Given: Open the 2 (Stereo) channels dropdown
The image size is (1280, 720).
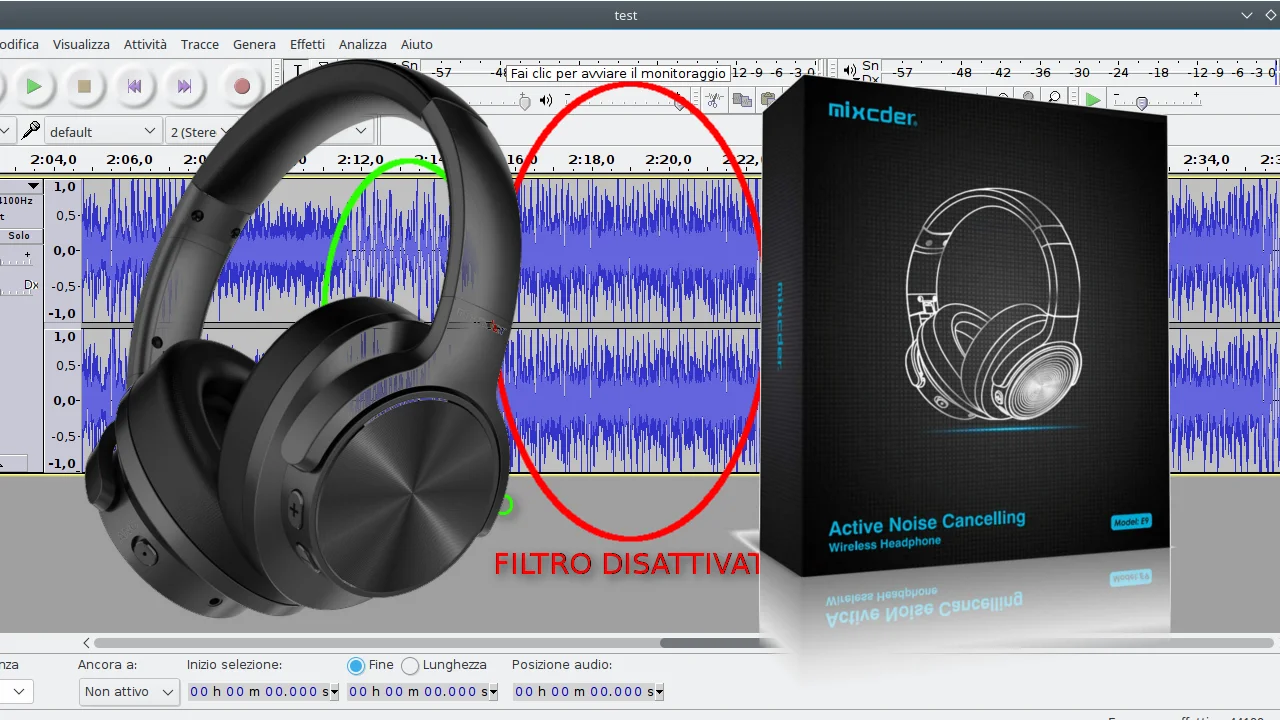Looking at the screenshot, I should tap(200, 131).
